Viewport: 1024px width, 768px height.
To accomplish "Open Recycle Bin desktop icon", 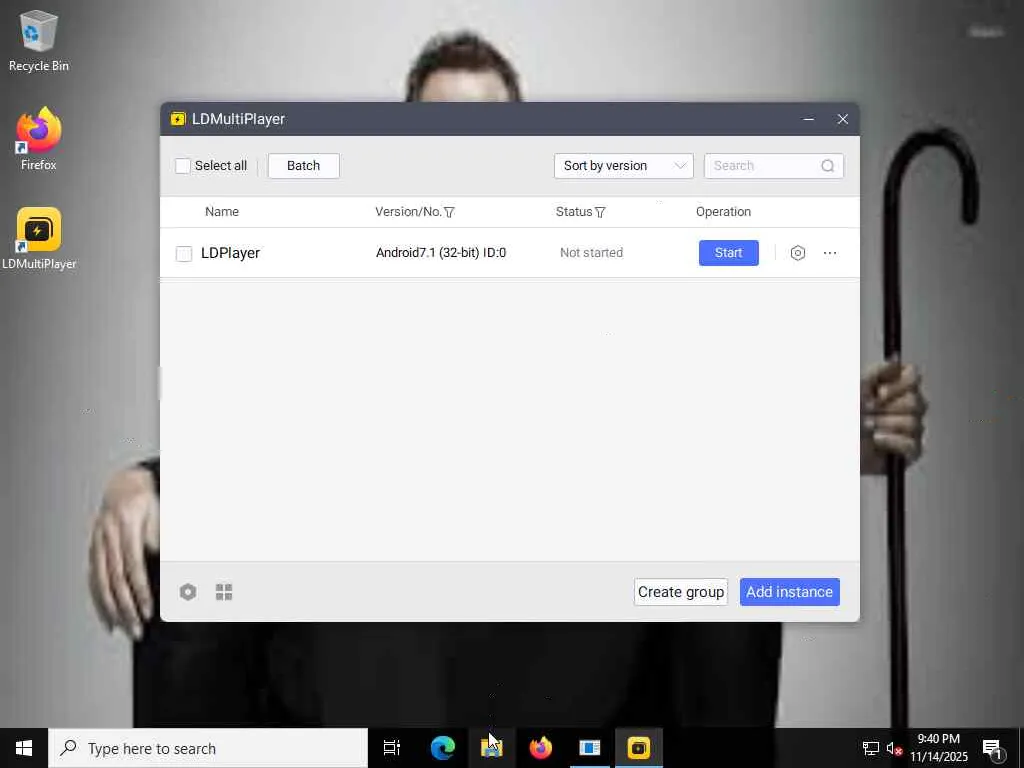I will click(x=39, y=41).
